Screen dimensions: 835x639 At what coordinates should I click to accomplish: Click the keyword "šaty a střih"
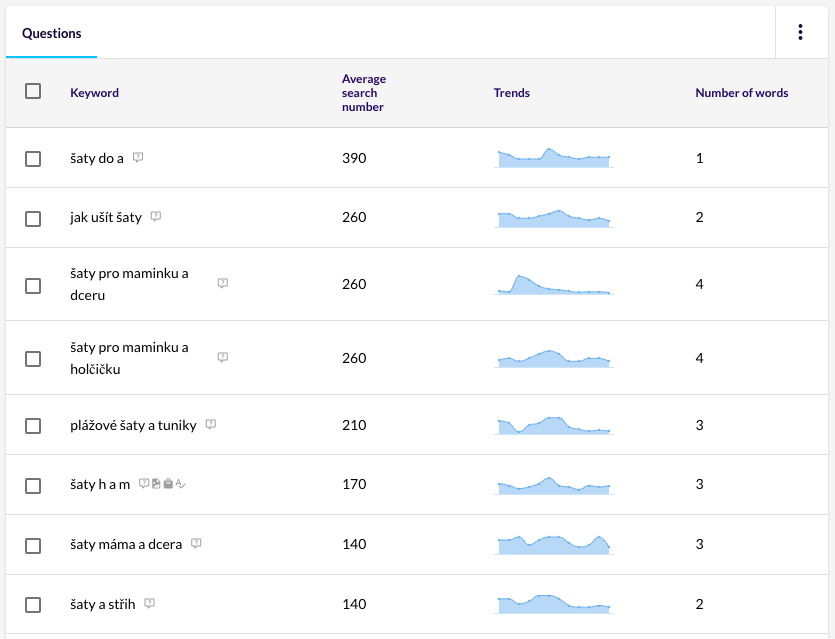point(103,604)
